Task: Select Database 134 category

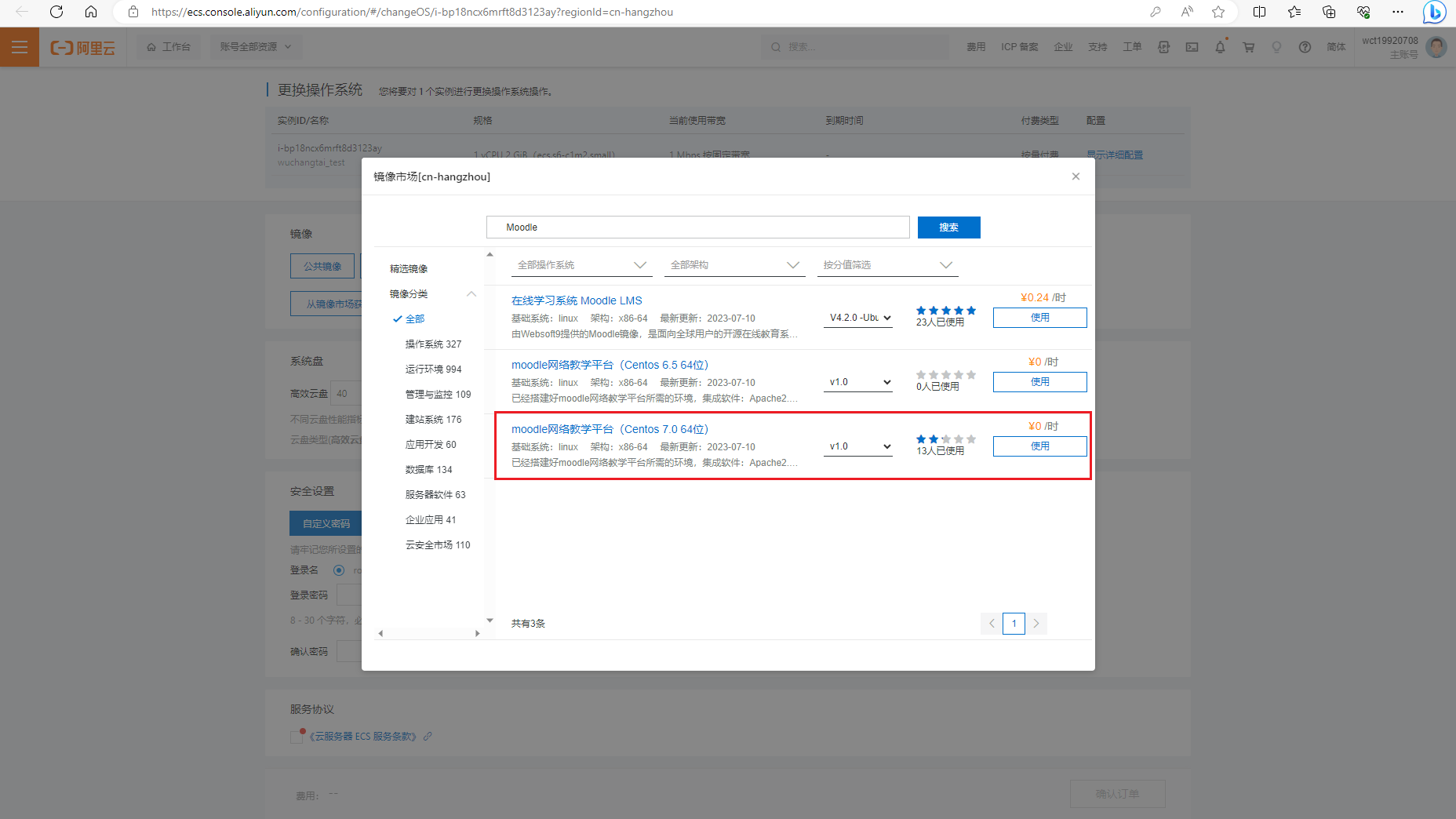Action: tap(428, 470)
